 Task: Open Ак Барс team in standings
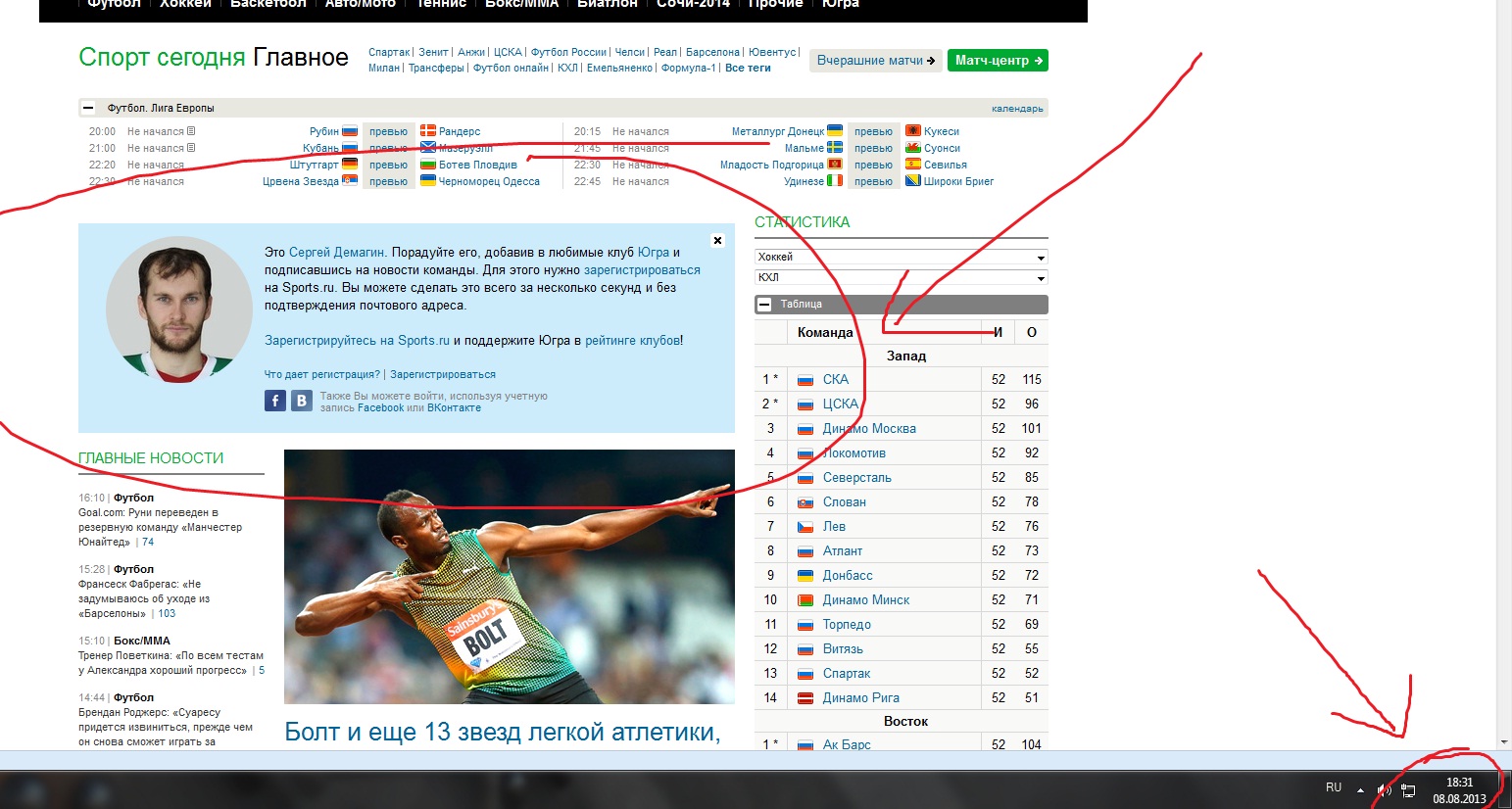coord(847,744)
